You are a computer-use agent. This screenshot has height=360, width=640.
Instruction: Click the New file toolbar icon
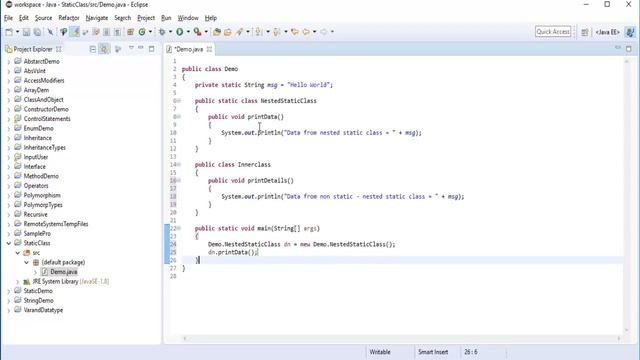(9, 32)
